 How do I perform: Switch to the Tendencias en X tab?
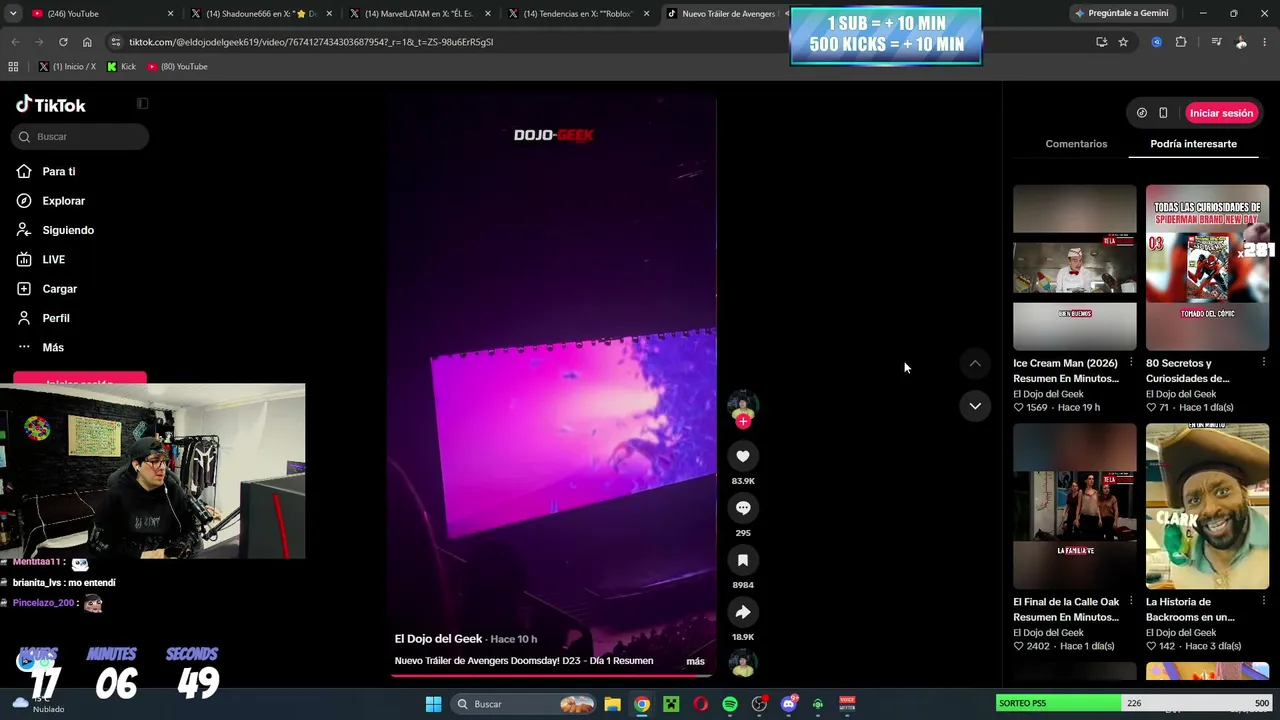point(577,14)
